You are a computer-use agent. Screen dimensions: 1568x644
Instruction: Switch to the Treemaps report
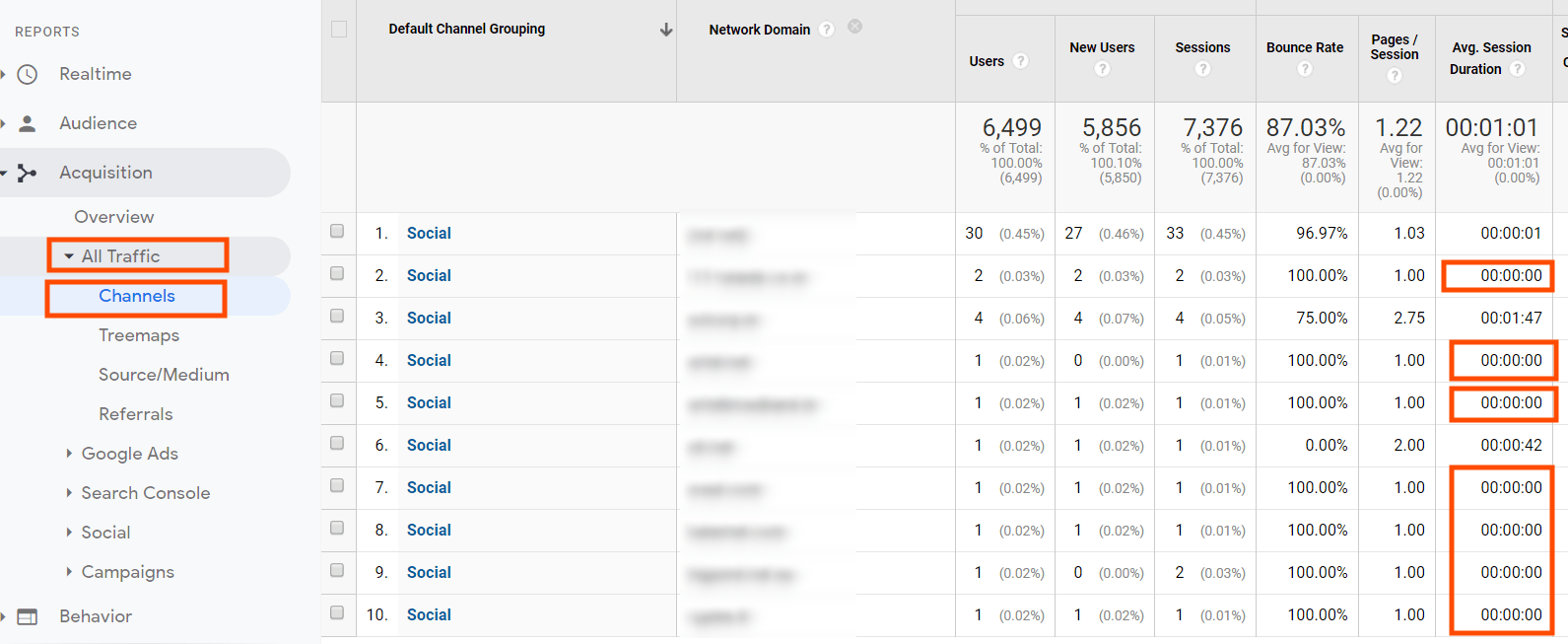pos(139,334)
